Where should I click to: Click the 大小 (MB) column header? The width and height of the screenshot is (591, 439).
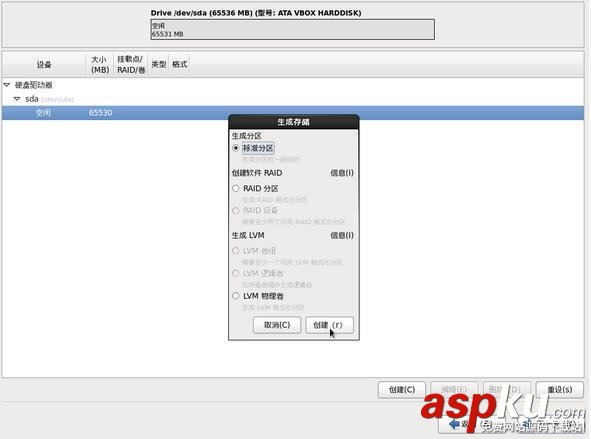(100, 64)
